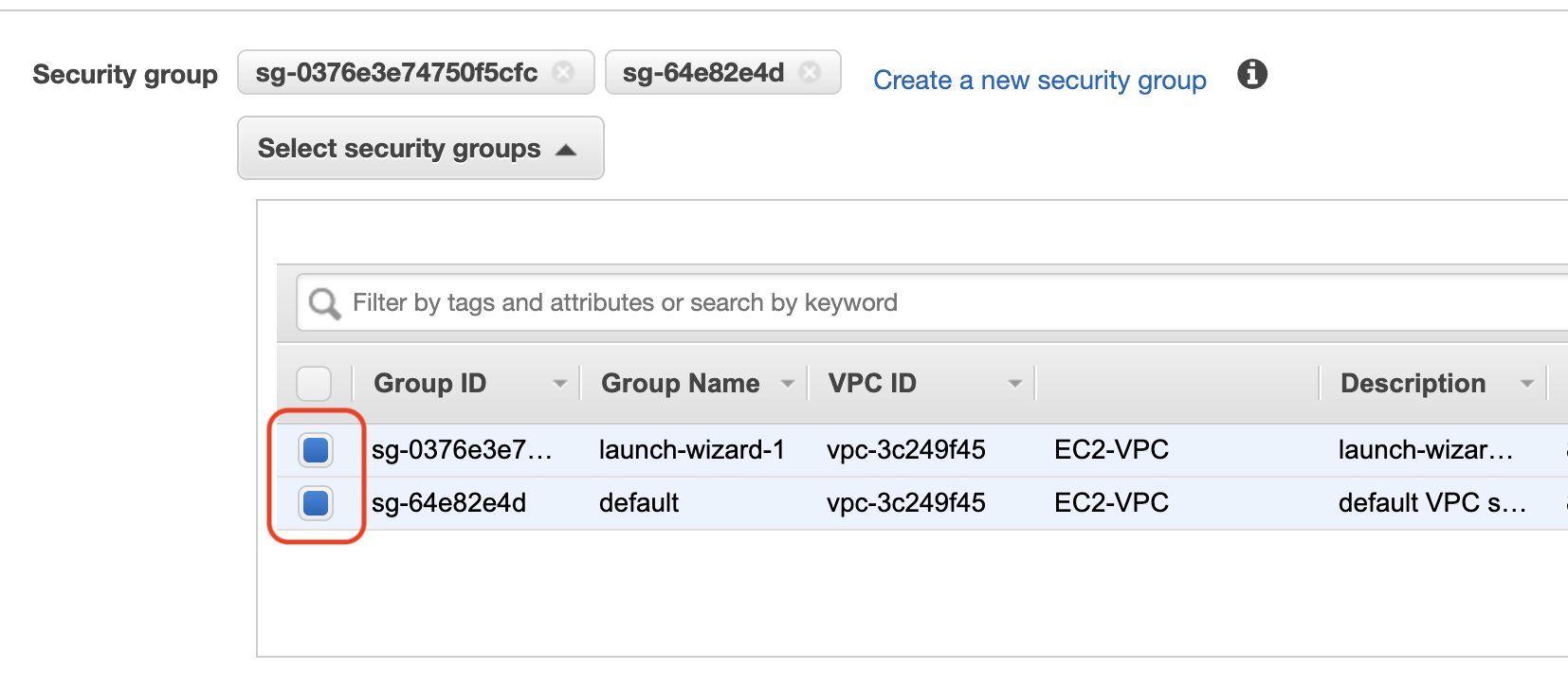
Task: Uncheck the default security group checkbox
Action: (x=316, y=502)
